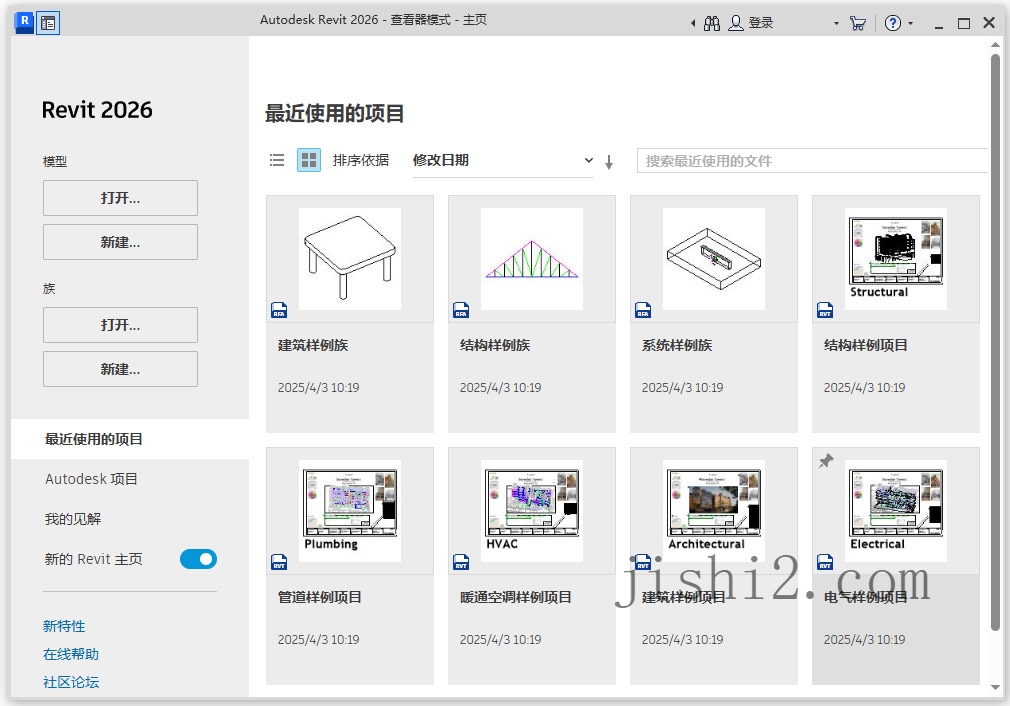The width and height of the screenshot is (1010, 706).
Task: Click 新建... button under 模型
Action: coord(120,242)
